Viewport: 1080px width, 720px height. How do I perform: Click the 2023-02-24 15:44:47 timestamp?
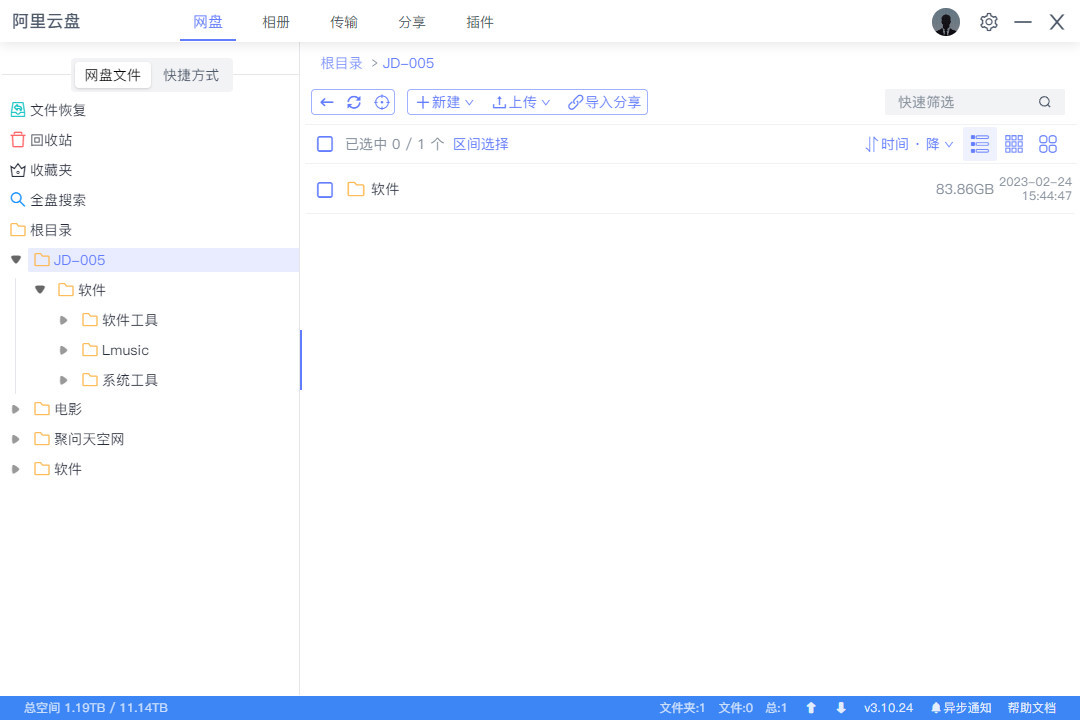[1035, 189]
